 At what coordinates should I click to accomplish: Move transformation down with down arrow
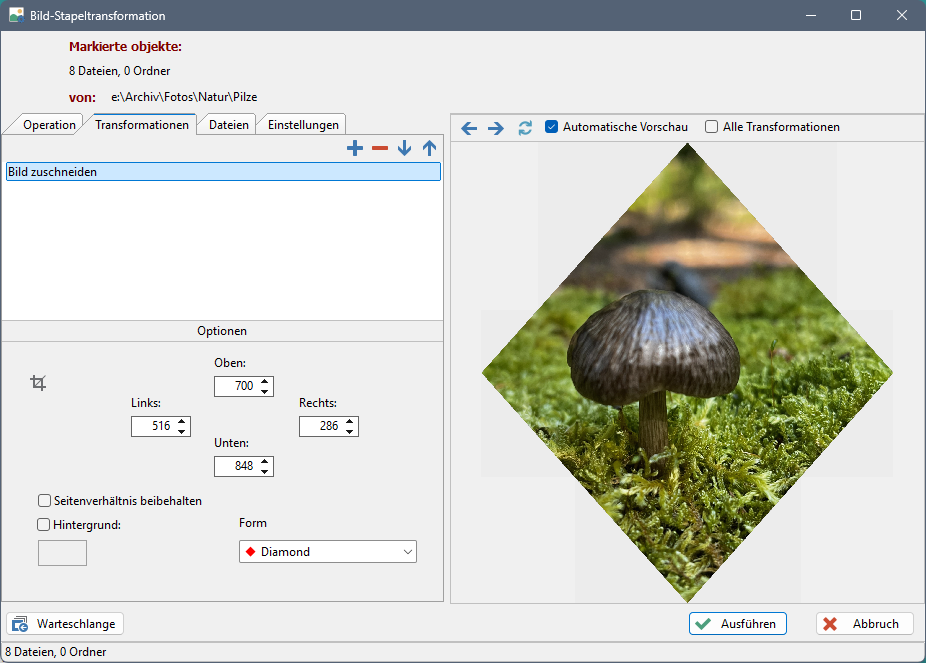tap(404, 148)
